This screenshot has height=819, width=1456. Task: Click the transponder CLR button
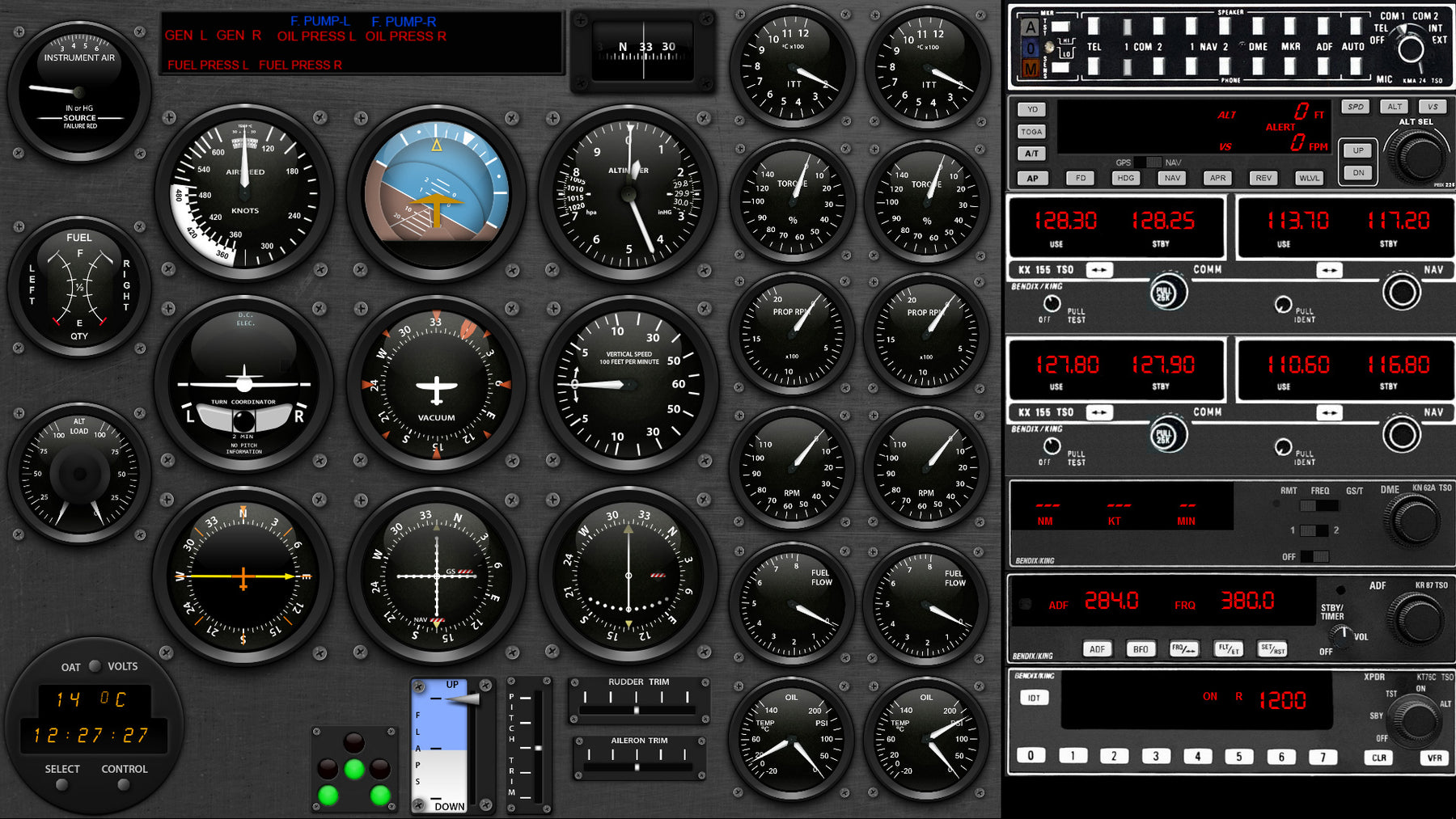[x=1379, y=758]
